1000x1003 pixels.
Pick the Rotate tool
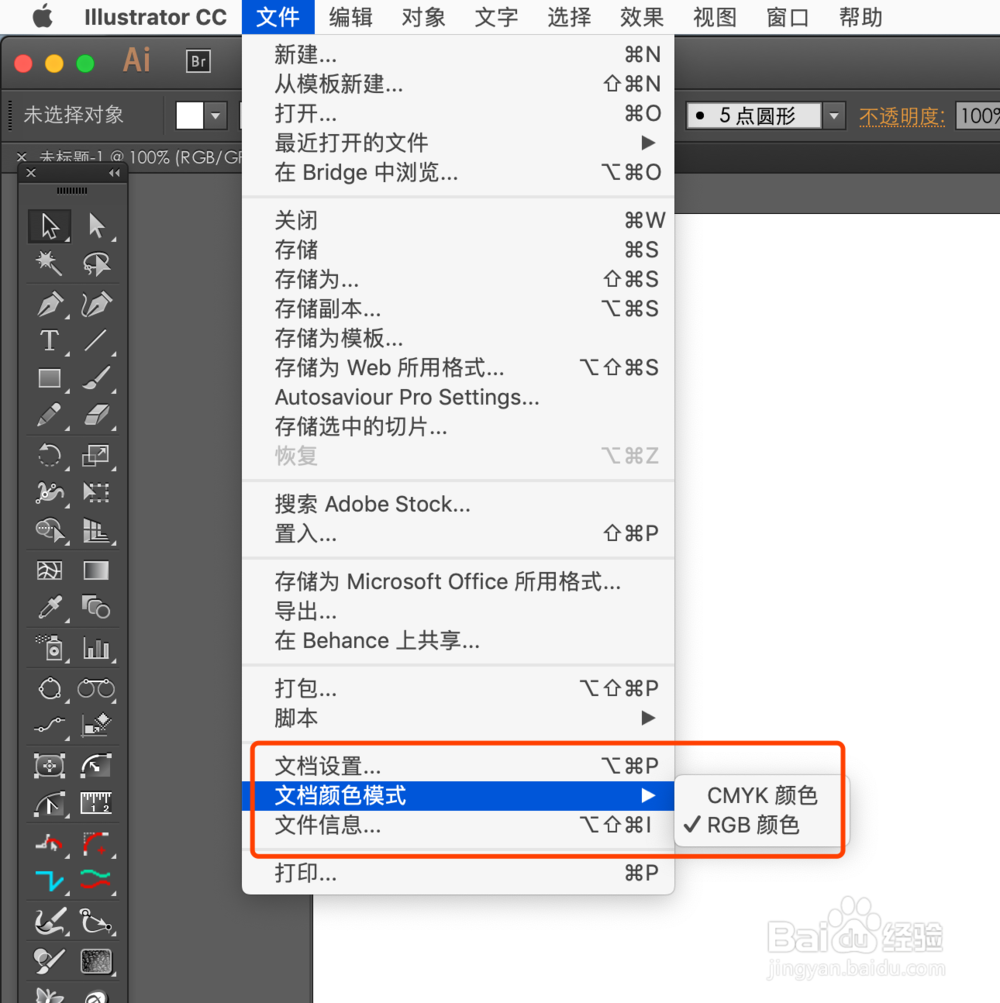(x=49, y=455)
